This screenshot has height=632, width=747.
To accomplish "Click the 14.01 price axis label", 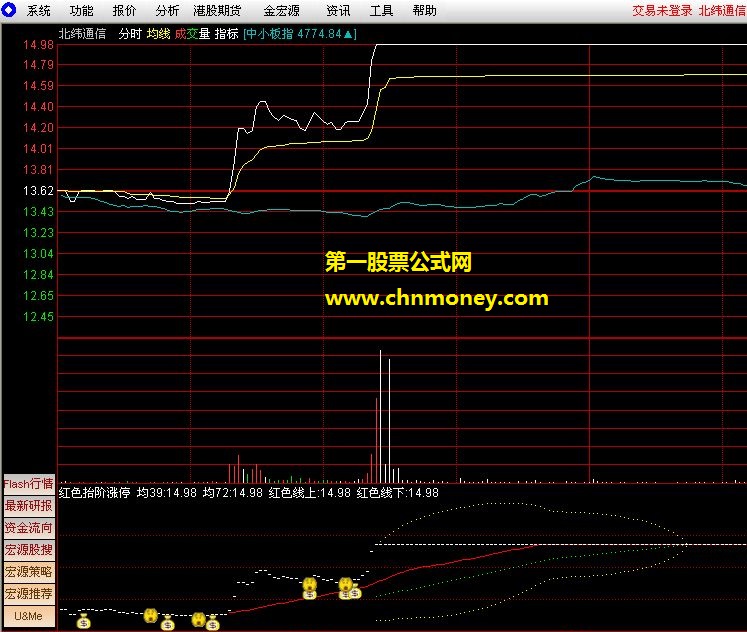I will (x=38, y=149).
